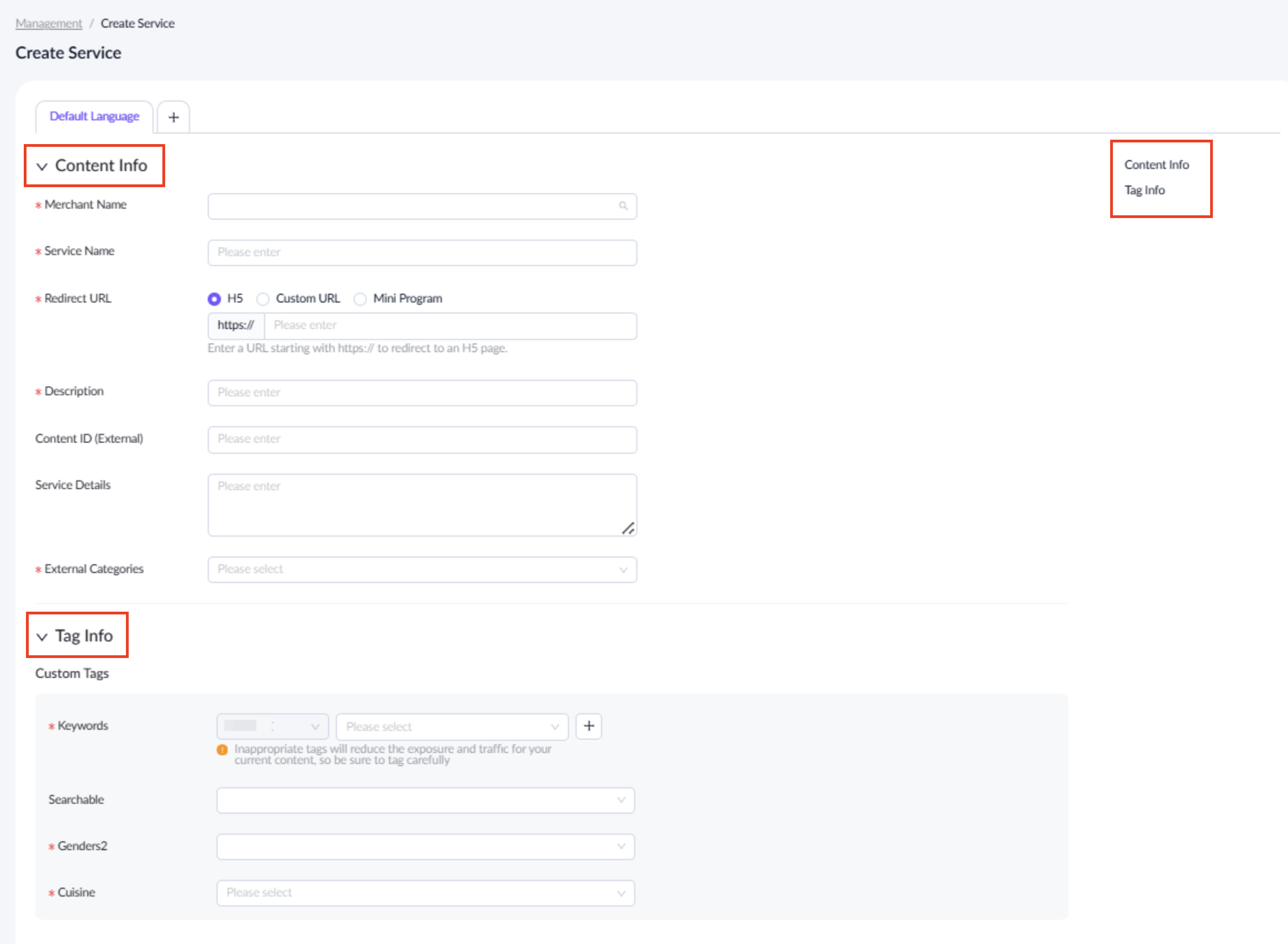Click the Management breadcrumb link
The image size is (1288, 944).
tap(49, 23)
